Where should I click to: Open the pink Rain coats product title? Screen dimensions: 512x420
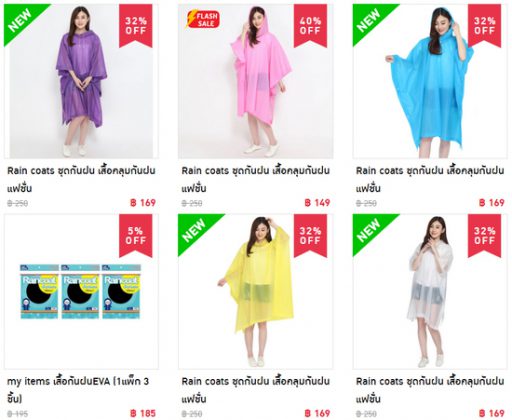pos(256,179)
